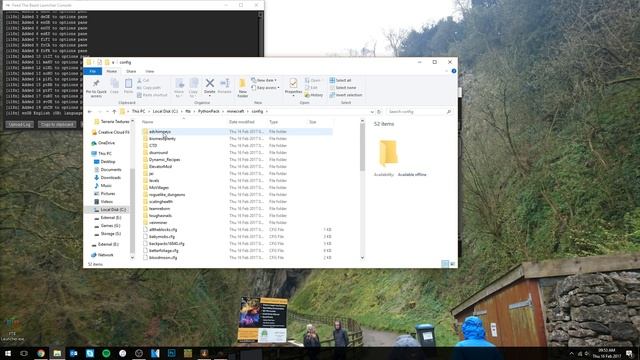Sort by Date modified column header
The width and height of the screenshot is (640, 360).
[242, 122]
